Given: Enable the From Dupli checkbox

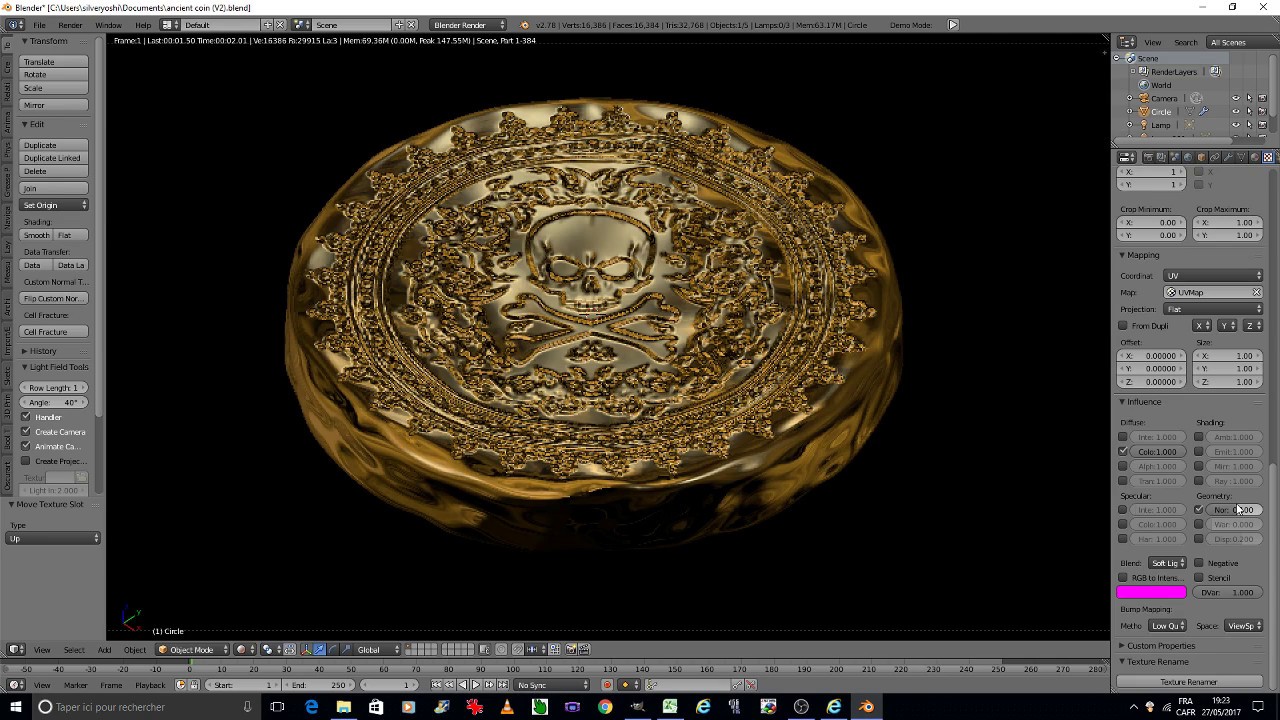Looking at the screenshot, I should point(1123,326).
